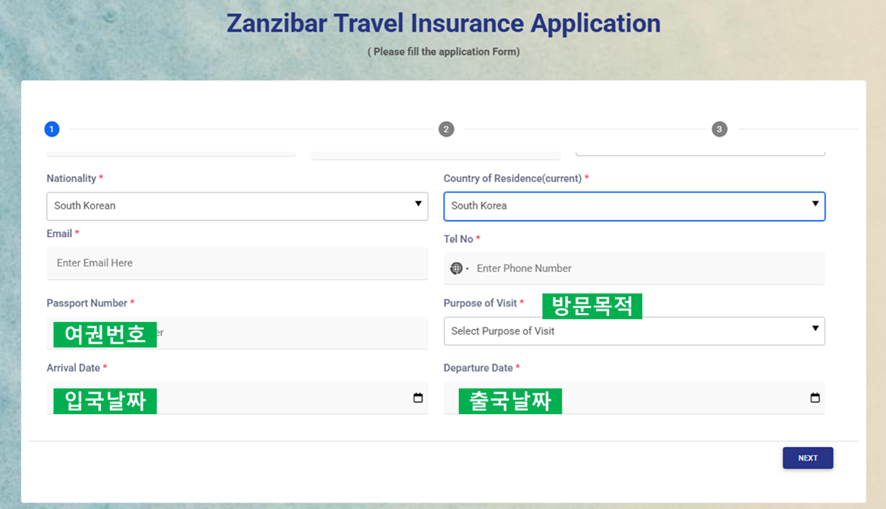Open the Departure Date calendar icon
The height and width of the screenshot is (509, 886).
pyautogui.click(x=815, y=398)
